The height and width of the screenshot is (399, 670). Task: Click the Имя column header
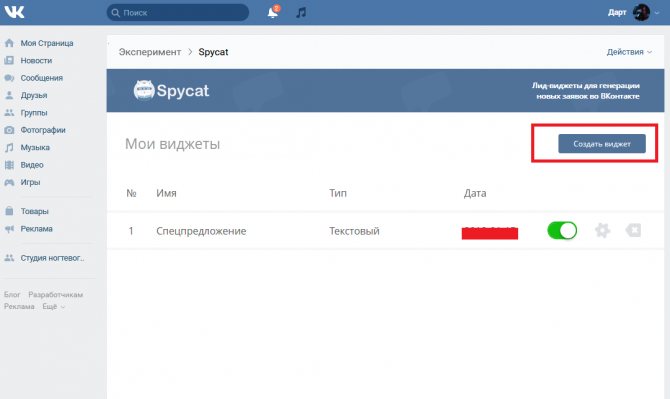166,194
